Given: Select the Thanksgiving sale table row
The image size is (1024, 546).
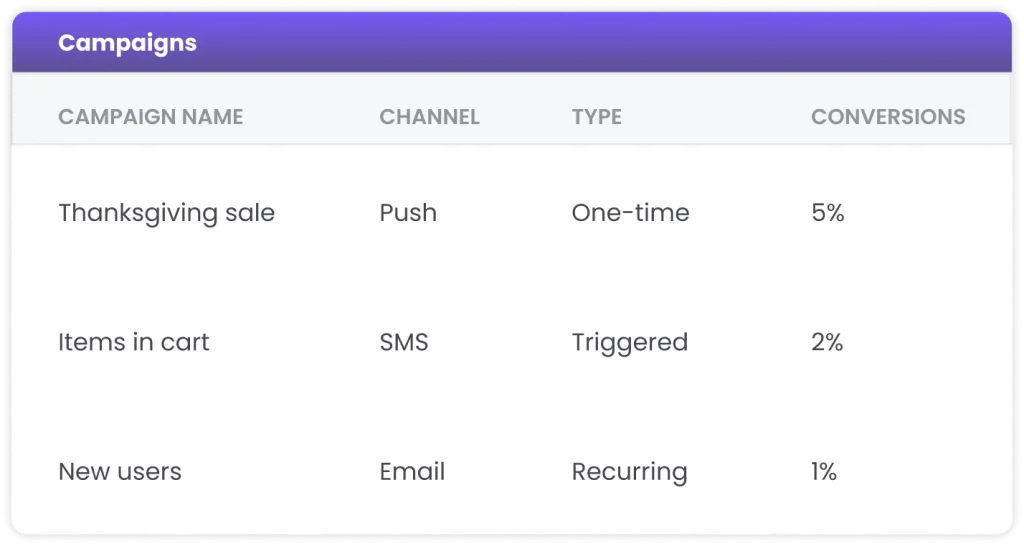Looking at the screenshot, I should point(512,213).
